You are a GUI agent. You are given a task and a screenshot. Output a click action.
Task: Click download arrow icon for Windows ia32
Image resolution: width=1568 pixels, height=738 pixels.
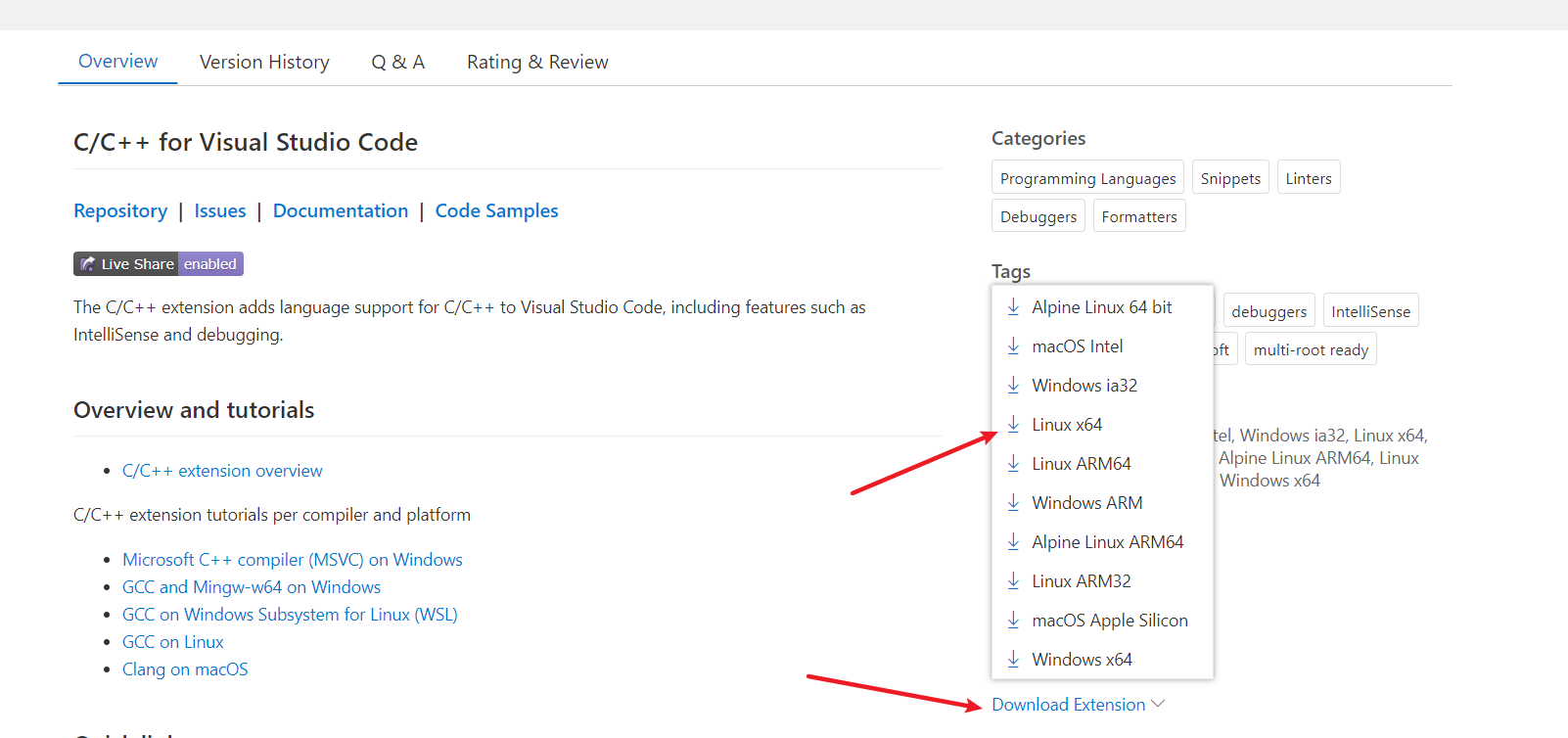click(1013, 386)
